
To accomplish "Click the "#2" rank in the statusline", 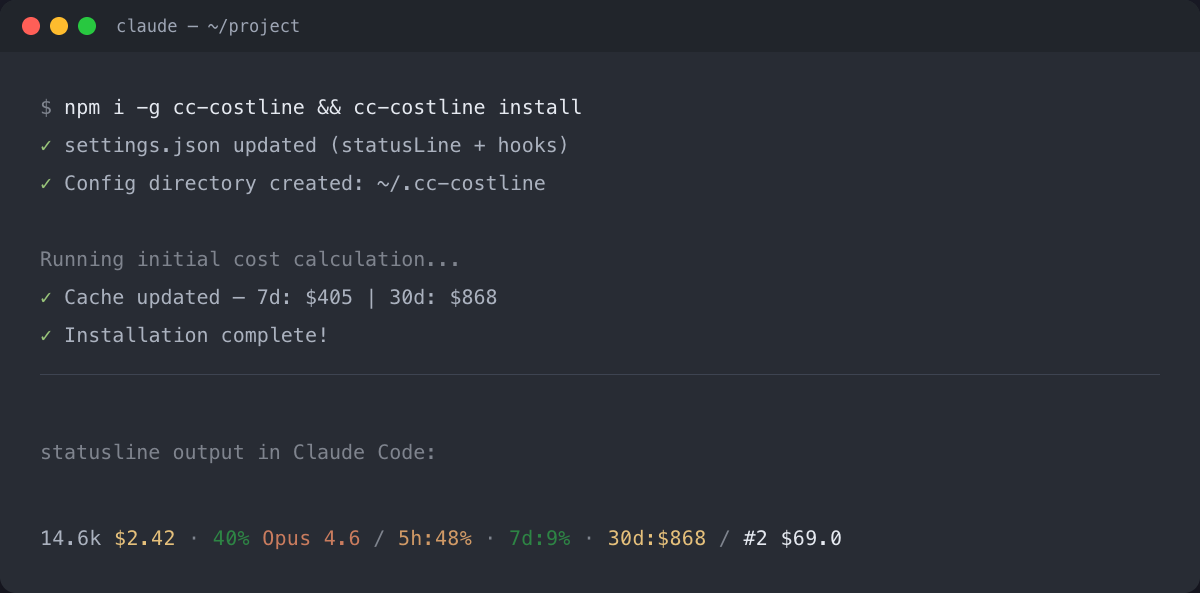I will point(755,538).
